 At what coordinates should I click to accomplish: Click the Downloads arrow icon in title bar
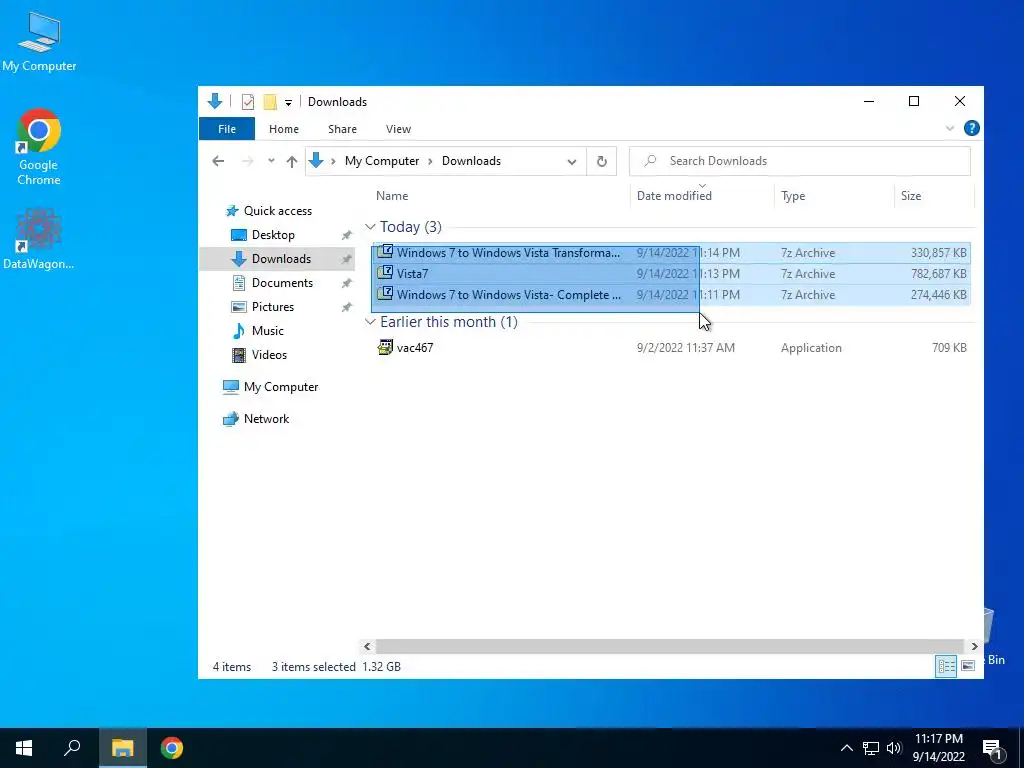[214, 101]
